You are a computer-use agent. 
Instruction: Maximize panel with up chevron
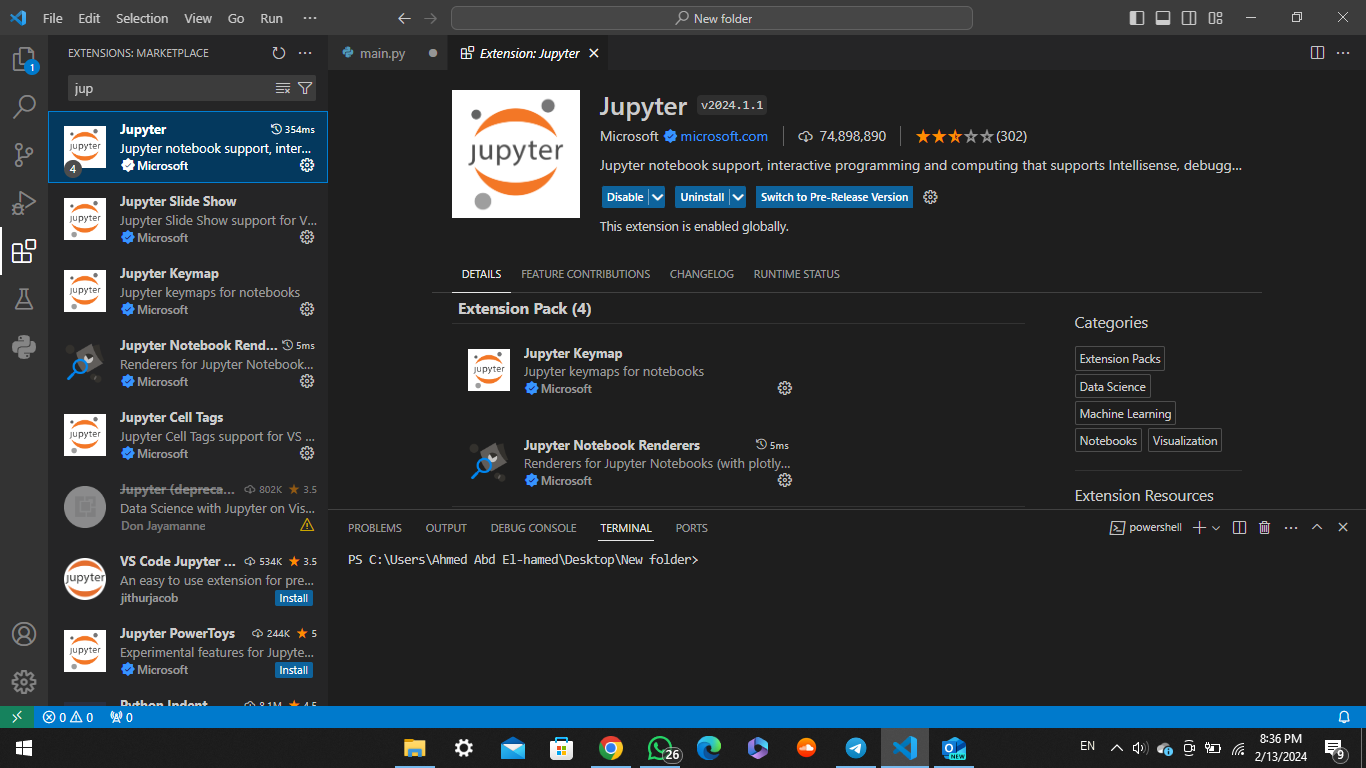click(1317, 527)
